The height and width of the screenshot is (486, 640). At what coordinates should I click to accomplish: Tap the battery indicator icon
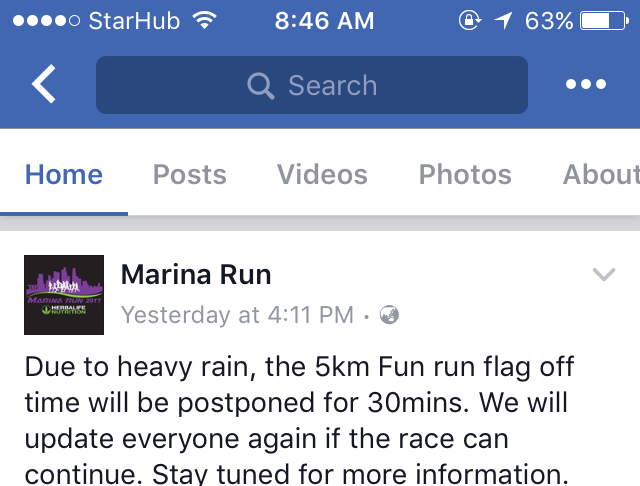click(604, 21)
